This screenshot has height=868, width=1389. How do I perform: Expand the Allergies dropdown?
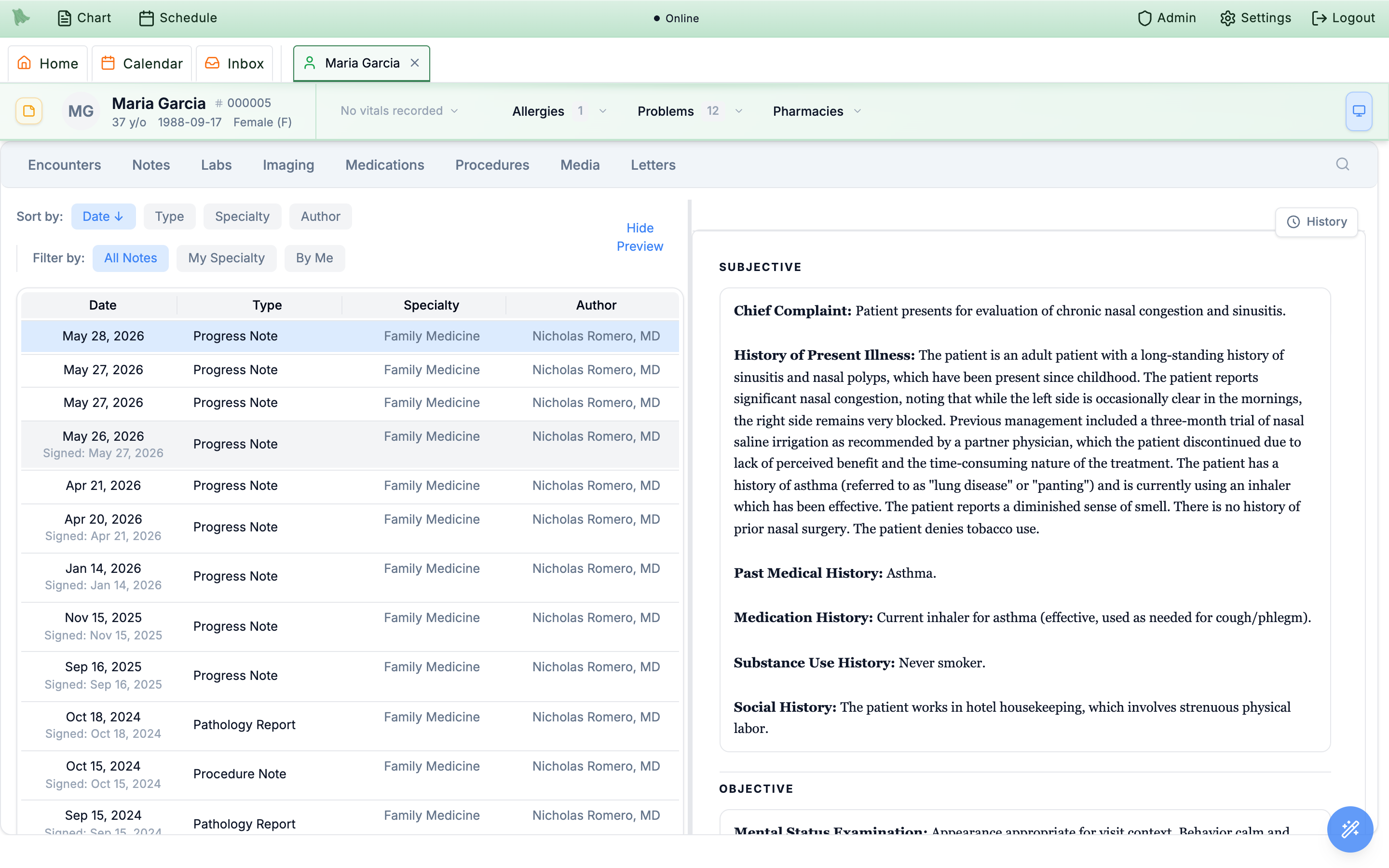pyautogui.click(x=559, y=111)
